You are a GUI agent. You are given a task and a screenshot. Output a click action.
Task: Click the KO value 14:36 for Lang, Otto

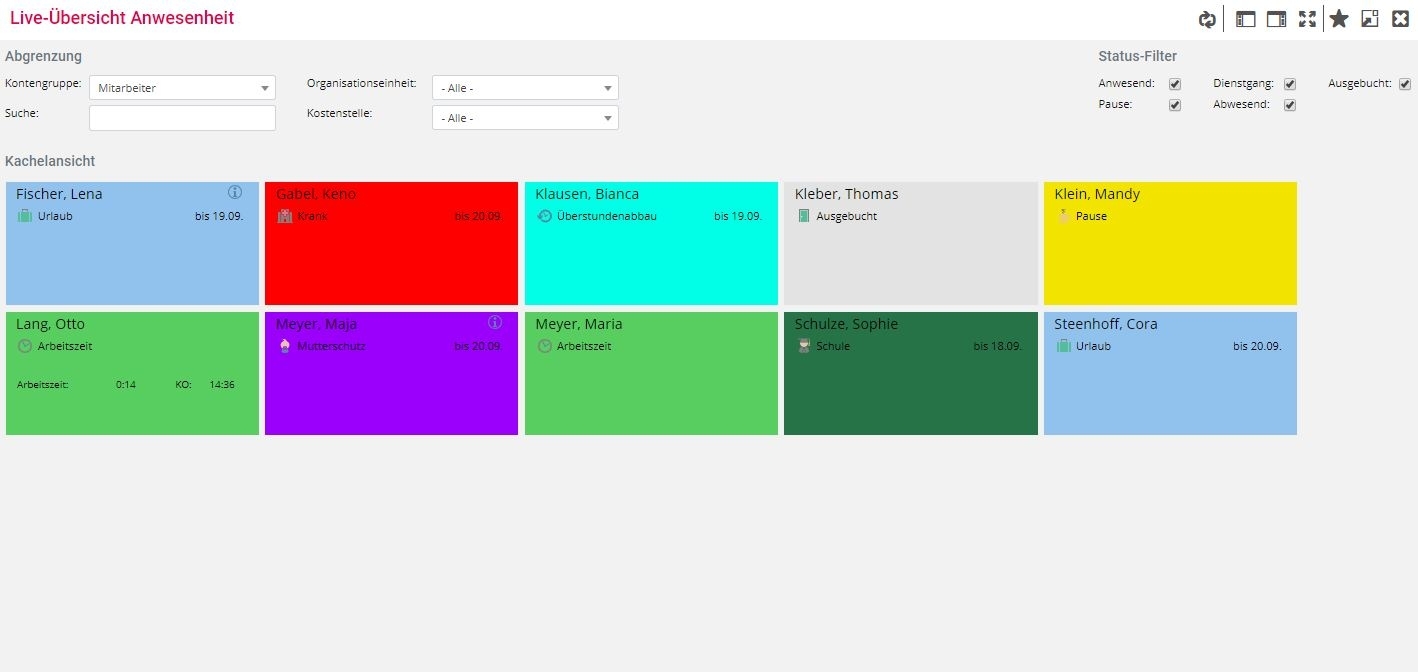(x=222, y=384)
